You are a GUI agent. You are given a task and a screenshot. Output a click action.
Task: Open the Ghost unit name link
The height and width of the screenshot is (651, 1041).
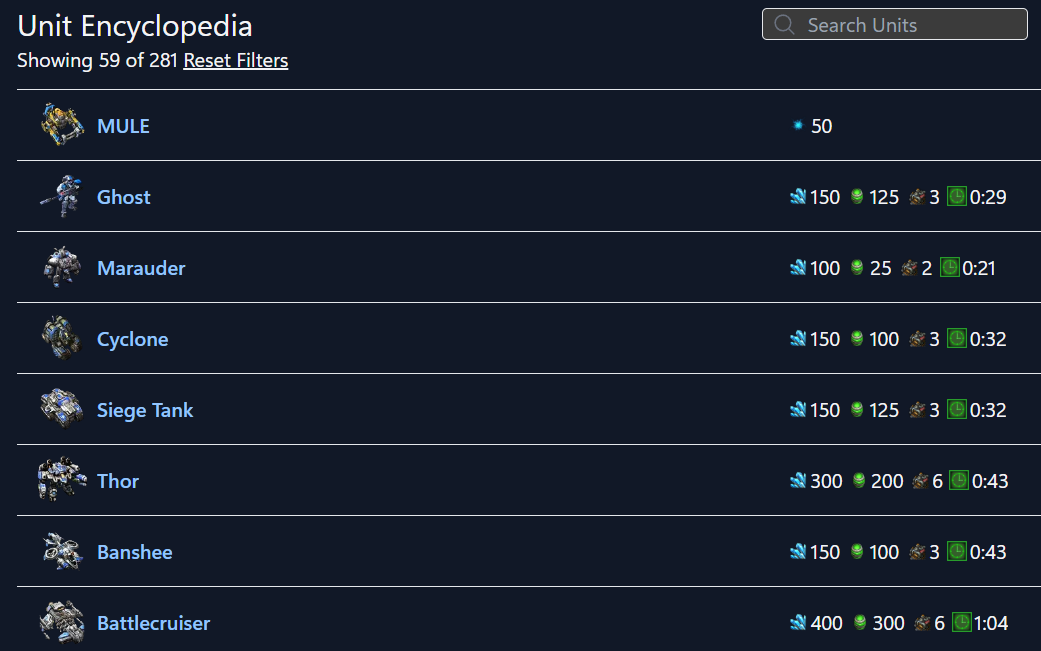124,197
